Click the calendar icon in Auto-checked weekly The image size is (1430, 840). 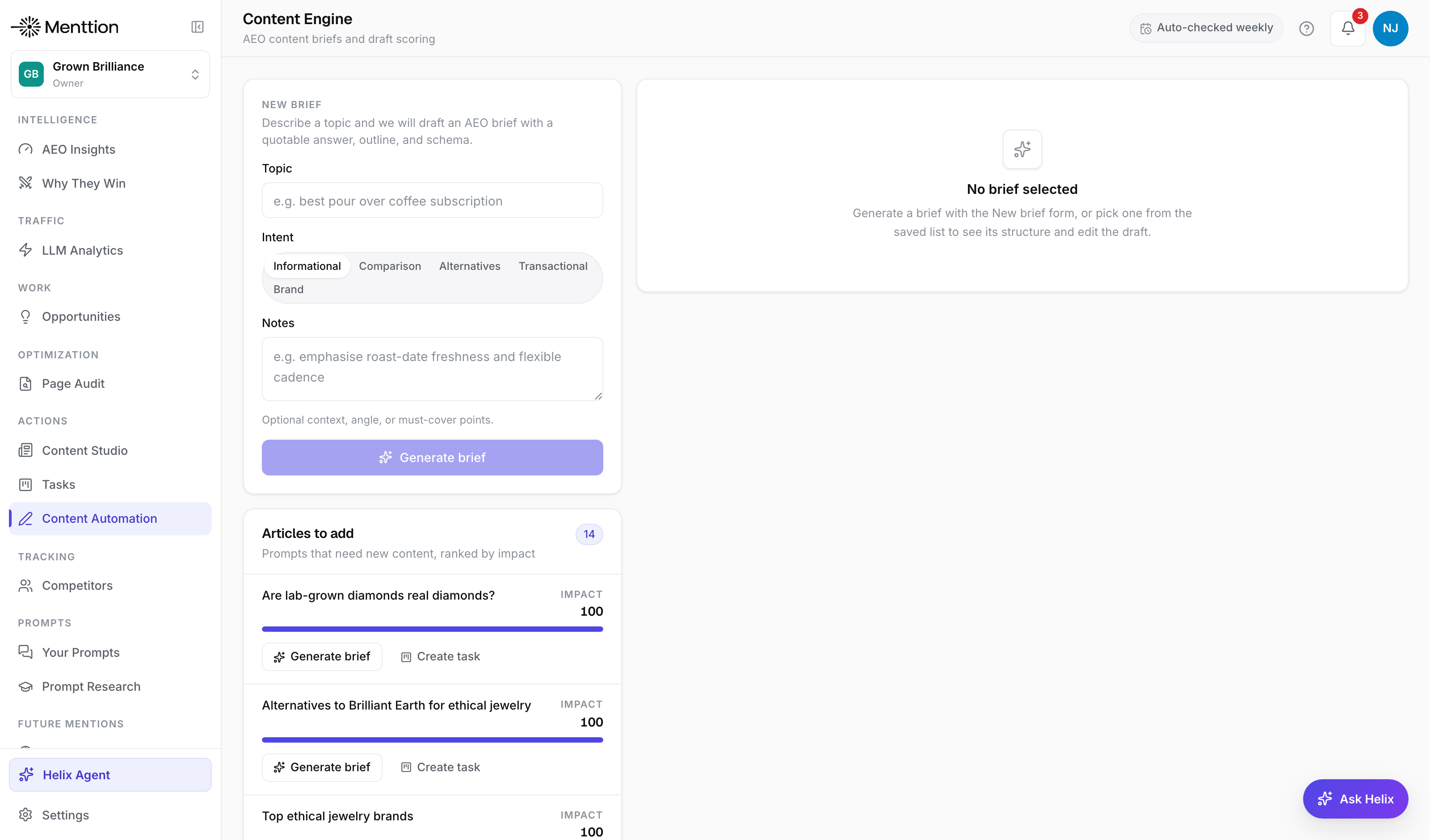(1146, 29)
